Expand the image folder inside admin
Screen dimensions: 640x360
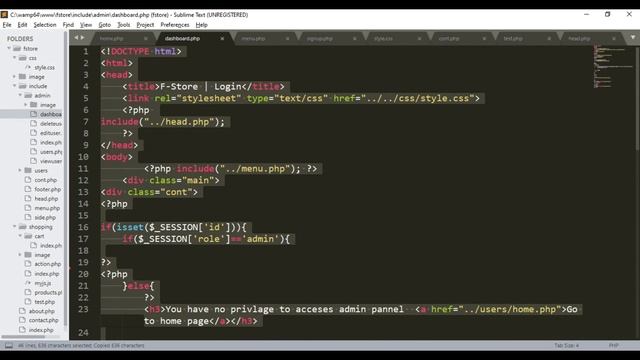pyautogui.click(x=25, y=104)
